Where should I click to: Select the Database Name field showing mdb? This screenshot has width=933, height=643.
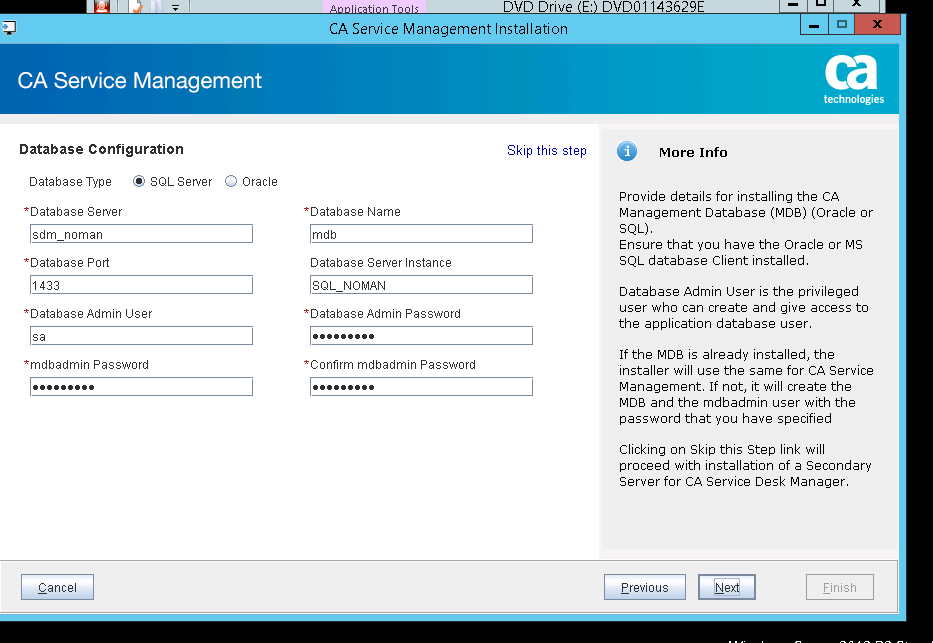(420, 233)
